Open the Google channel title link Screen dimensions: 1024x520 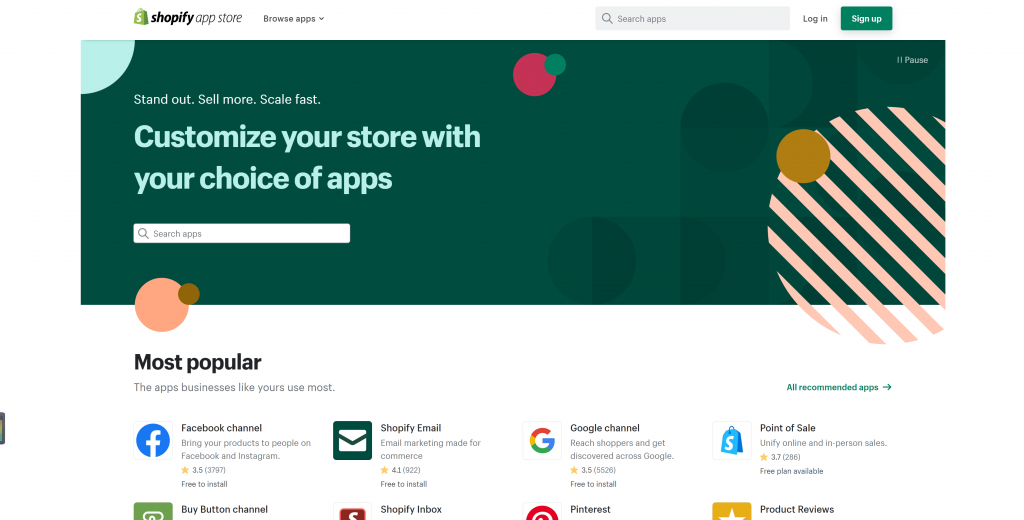pyautogui.click(x=605, y=428)
